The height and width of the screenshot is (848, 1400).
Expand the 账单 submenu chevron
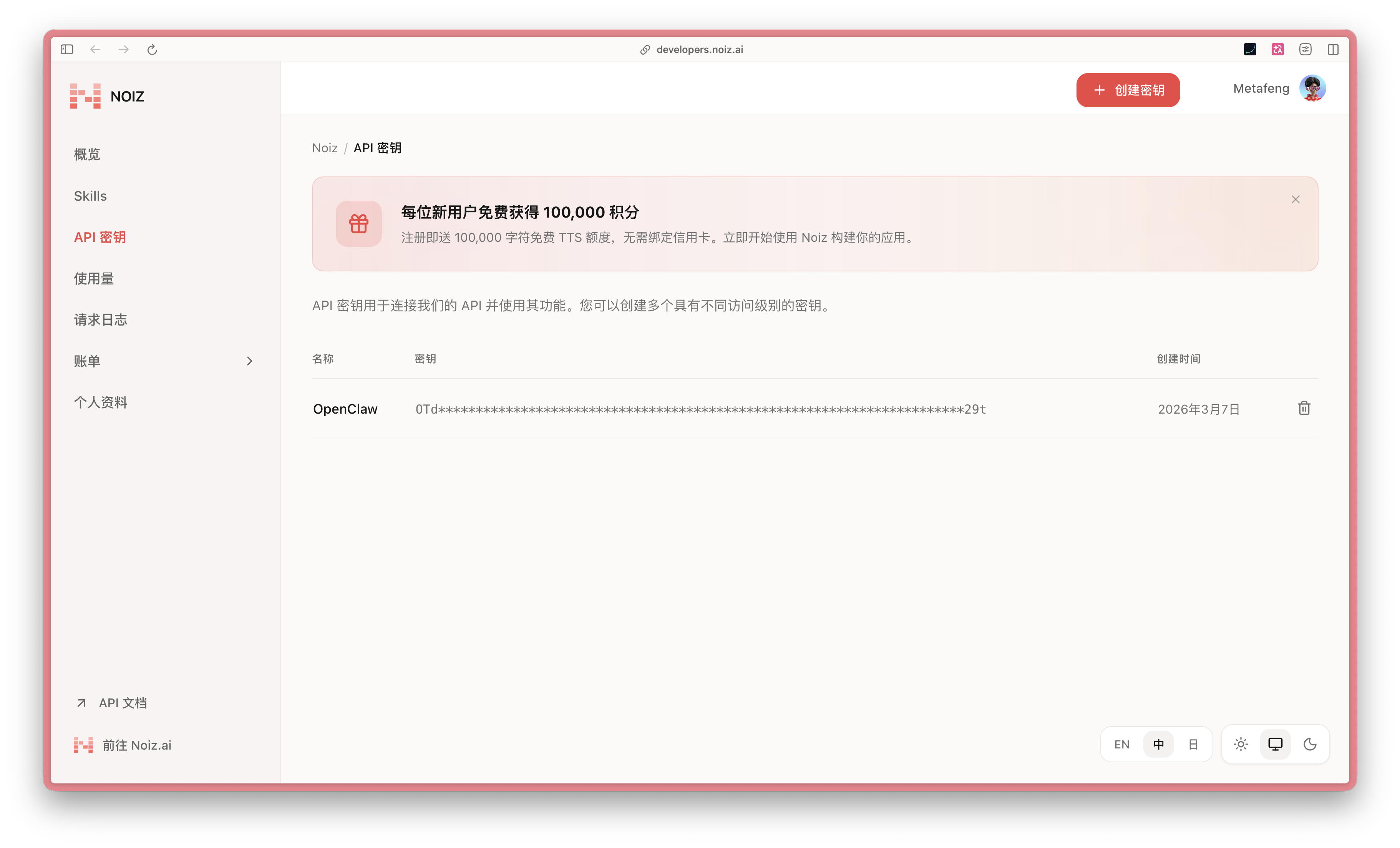pos(249,361)
